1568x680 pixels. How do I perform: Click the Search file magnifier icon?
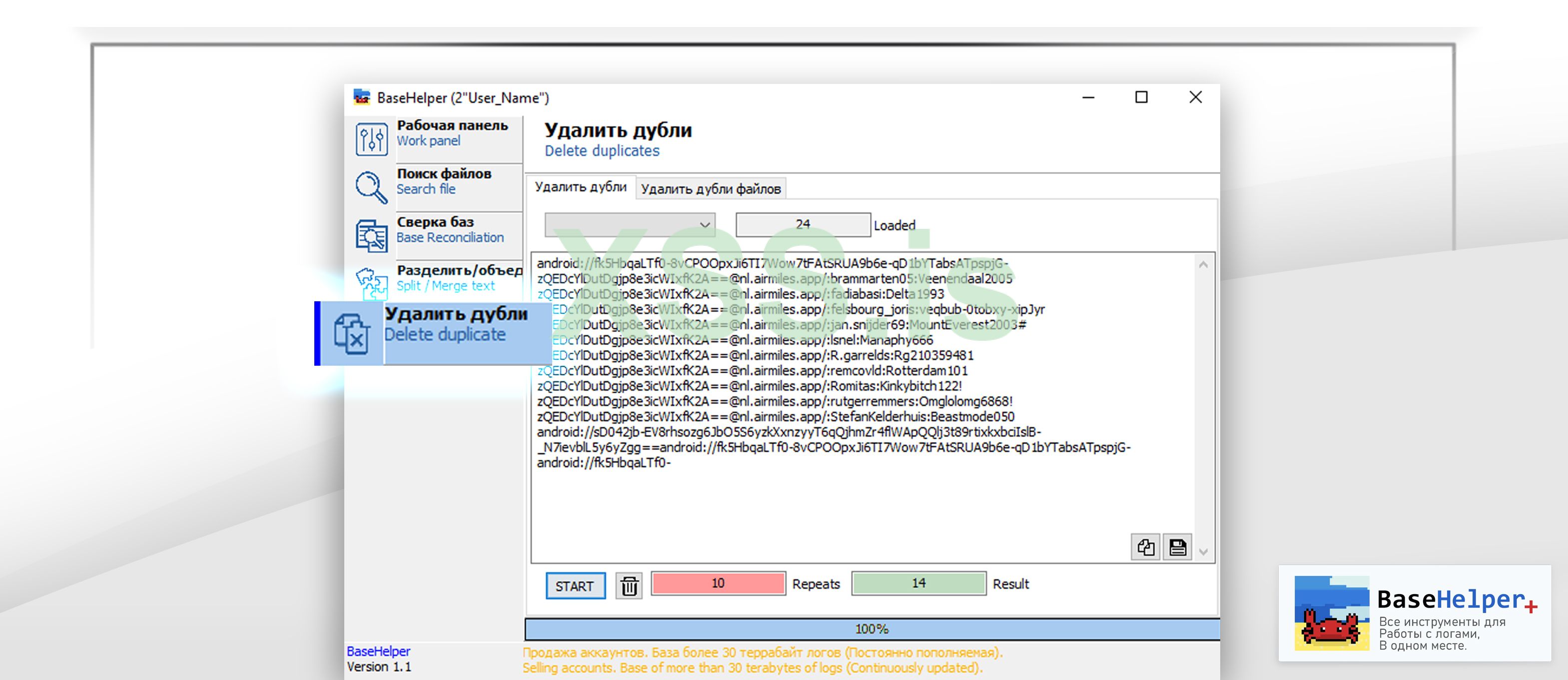point(371,187)
